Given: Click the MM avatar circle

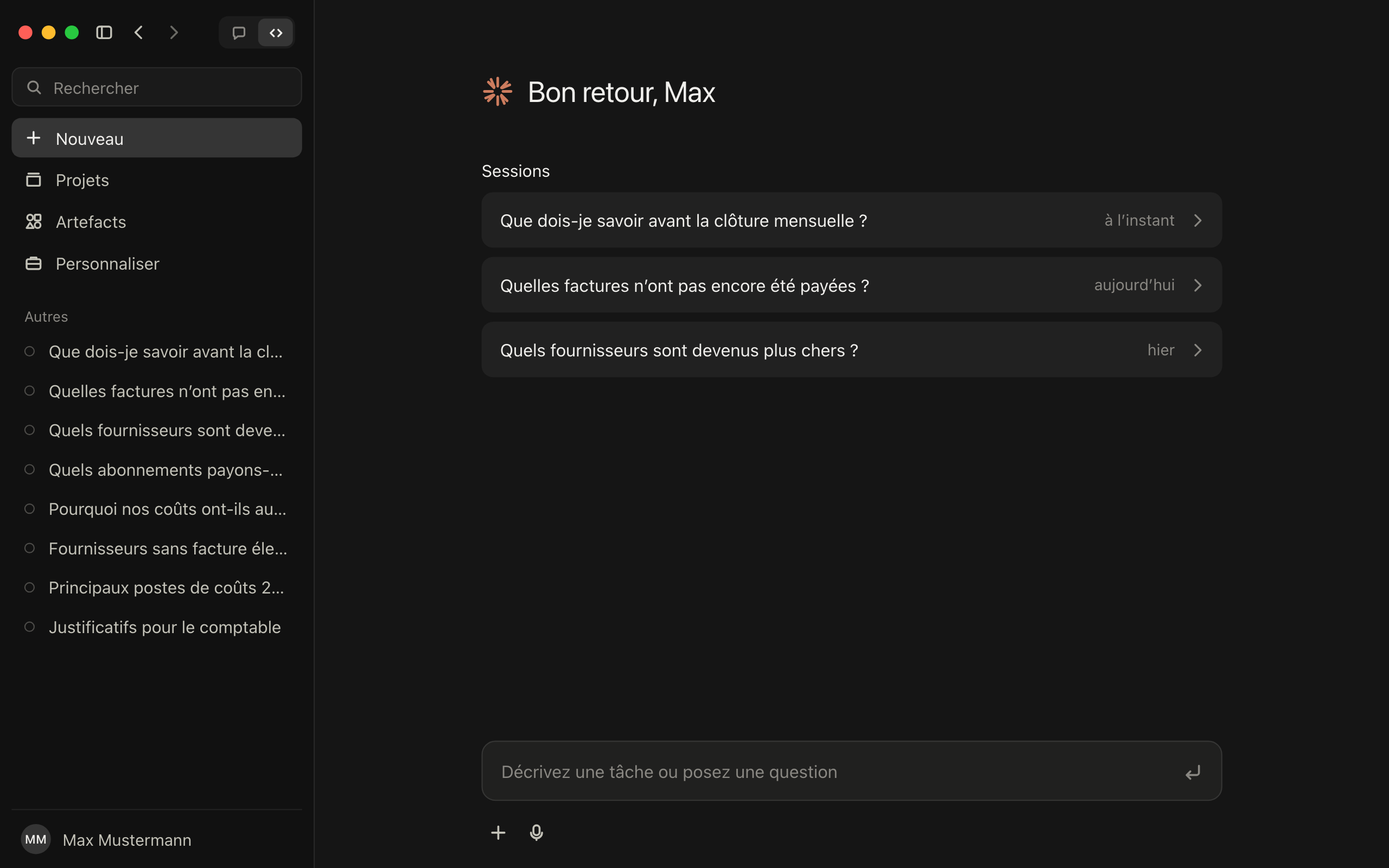Looking at the screenshot, I should (36, 839).
